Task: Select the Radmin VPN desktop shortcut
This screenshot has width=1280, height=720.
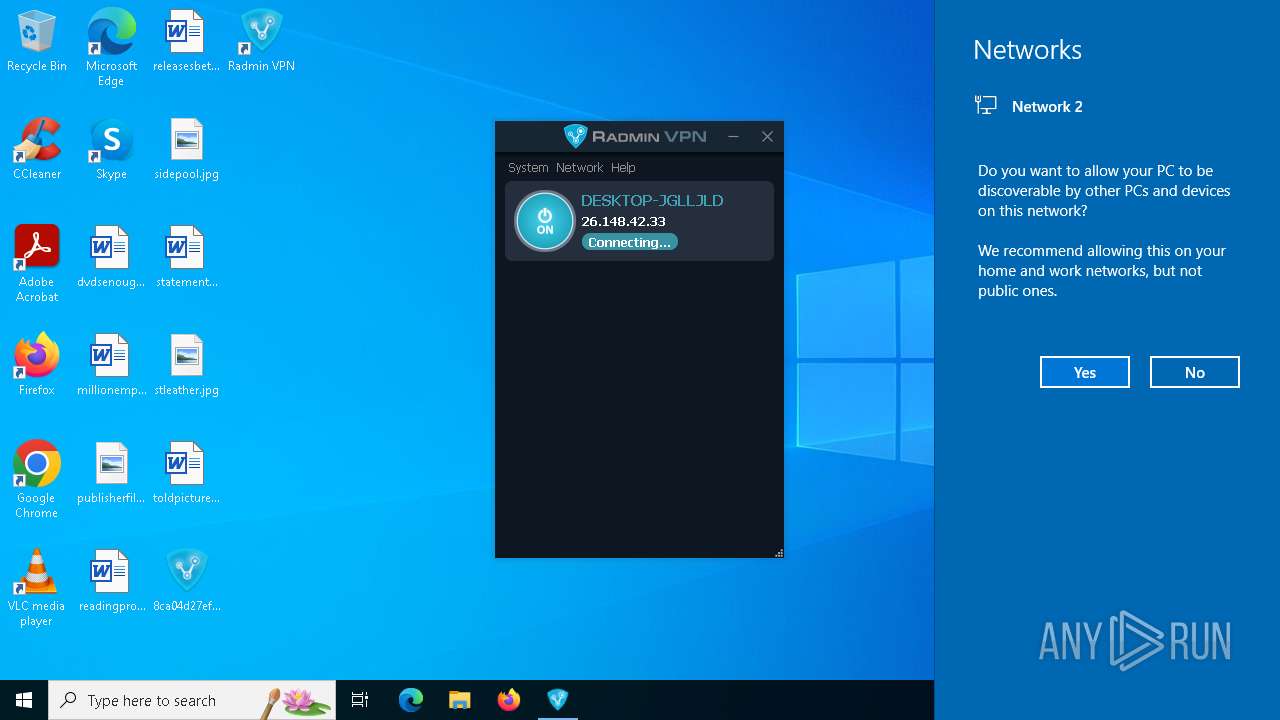Action: click(261, 42)
